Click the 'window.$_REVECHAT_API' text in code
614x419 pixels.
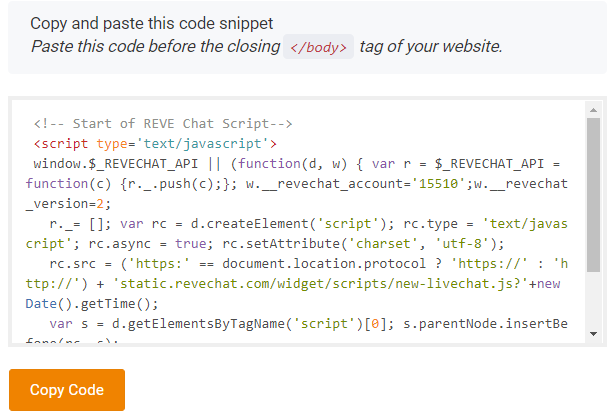click(116, 164)
